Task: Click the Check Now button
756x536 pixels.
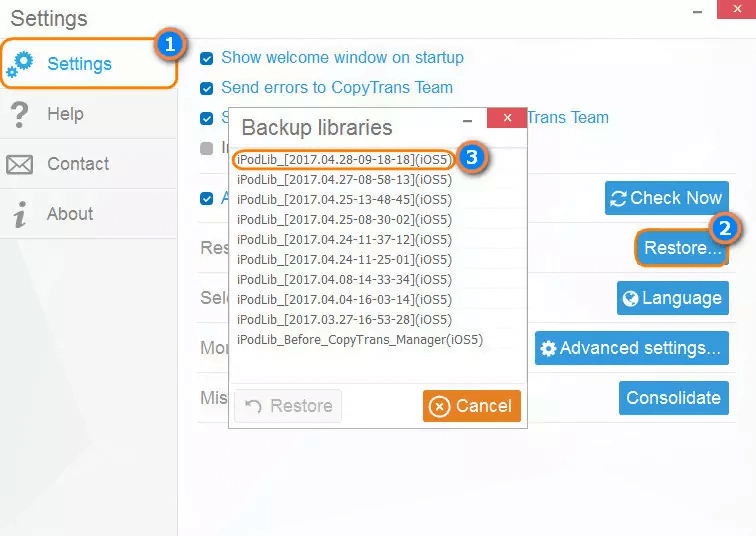Action: (x=667, y=198)
